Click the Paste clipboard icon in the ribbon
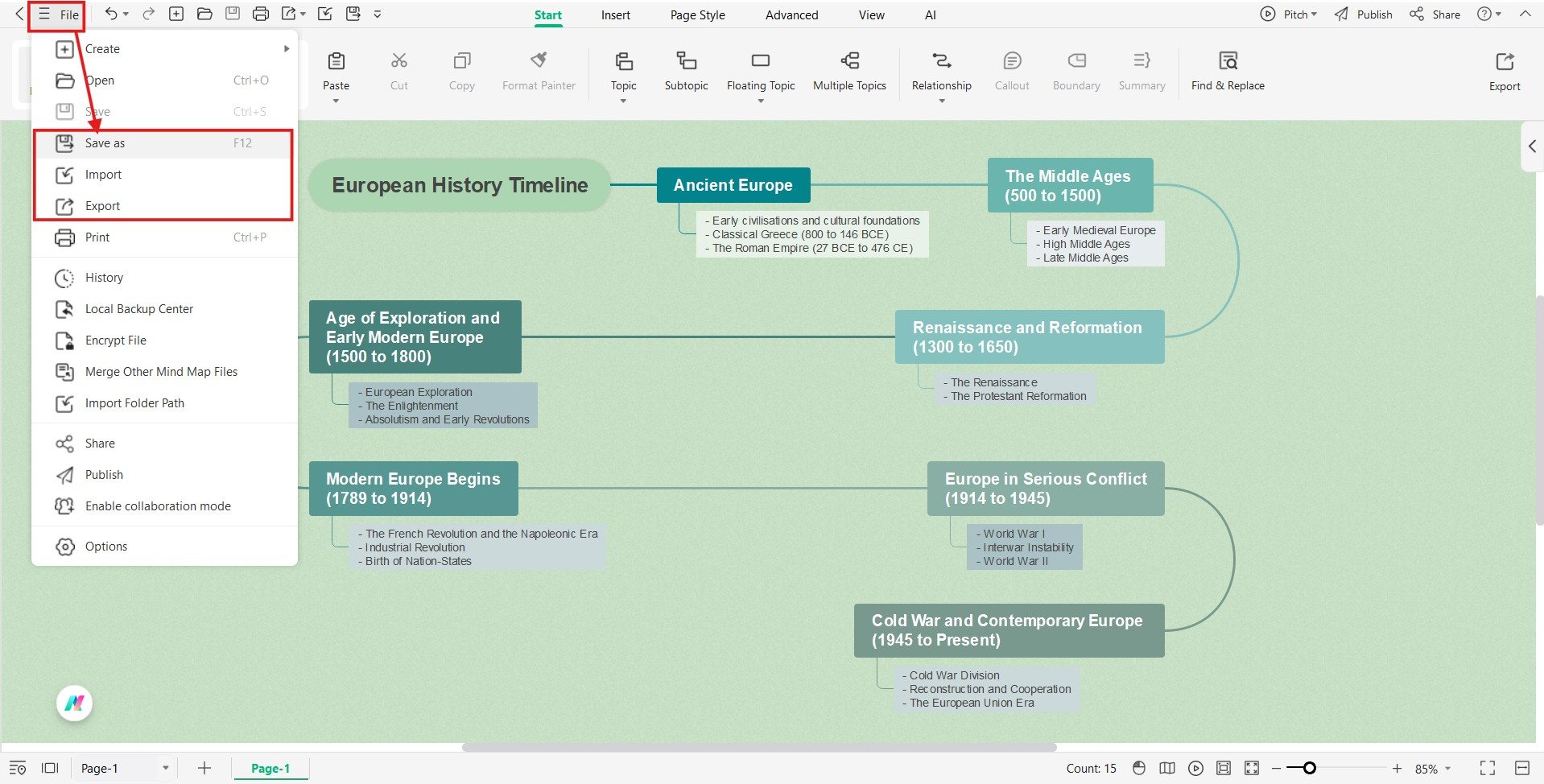1544x784 pixels. [336, 60]
